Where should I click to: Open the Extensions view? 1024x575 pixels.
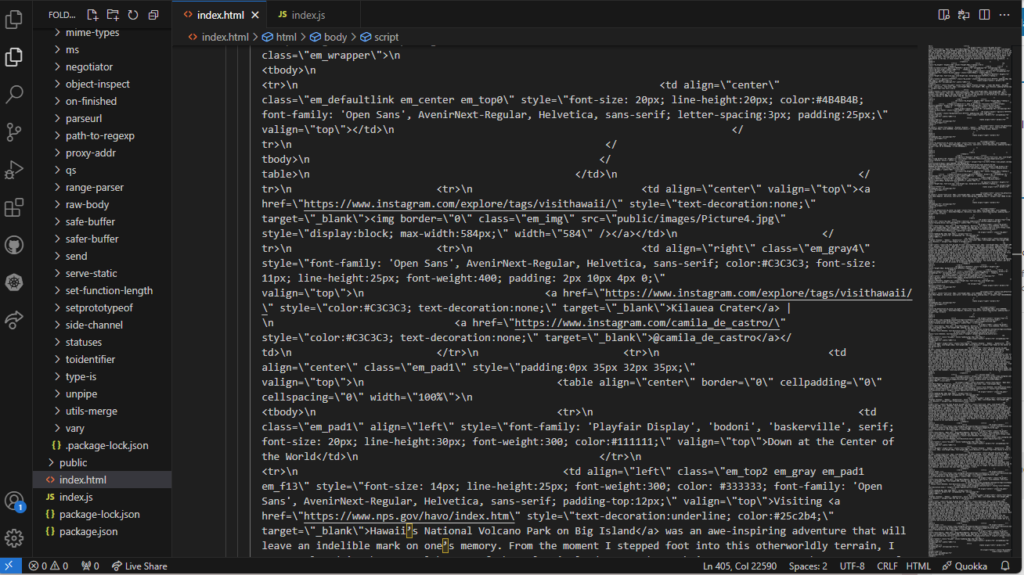[x=14, y=207]
